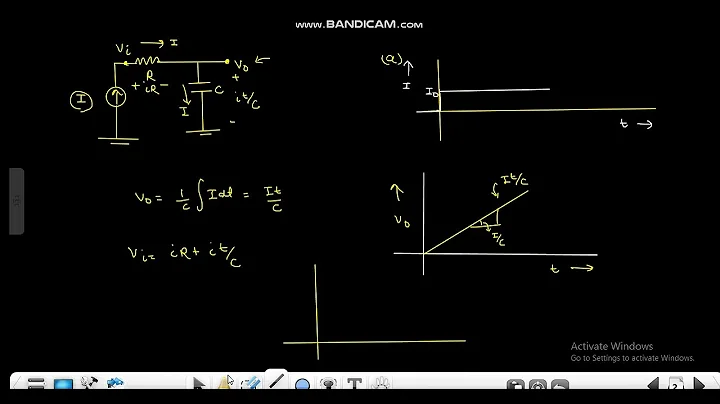Click the round camera capture icon

tap(537, 385)
